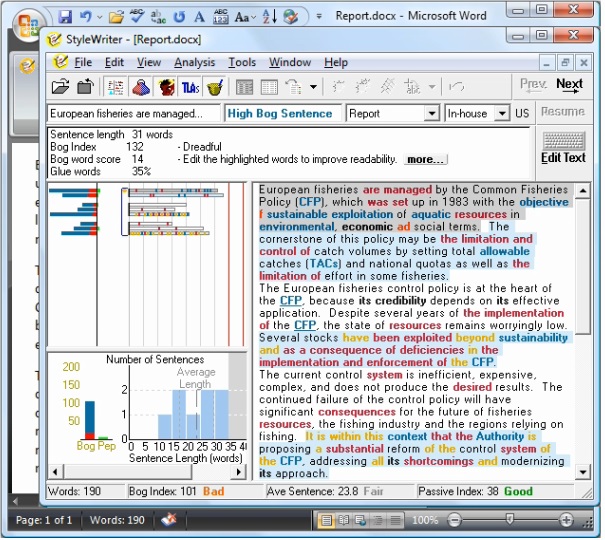Open the folder icon in Word's quick access toolbar
Image resolution: width=605 pixels, height=540 pixels.
pyautogui.click(x=116, y=17)
